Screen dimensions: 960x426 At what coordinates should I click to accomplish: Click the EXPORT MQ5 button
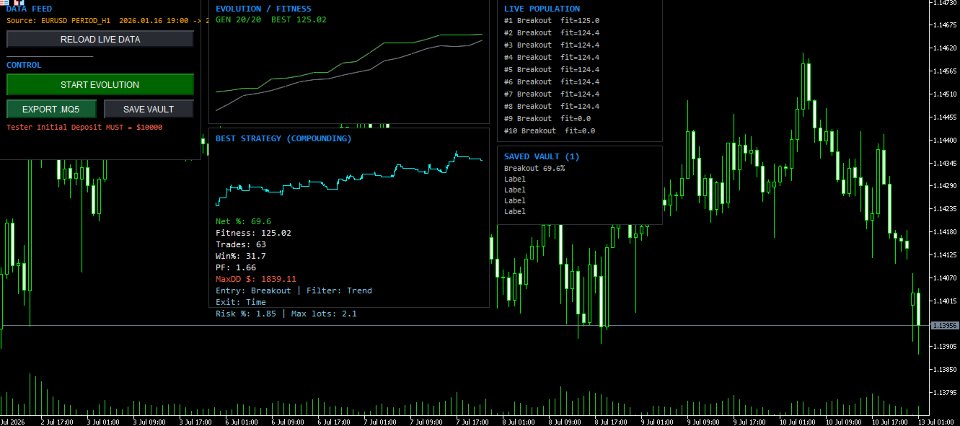point(51,110)
